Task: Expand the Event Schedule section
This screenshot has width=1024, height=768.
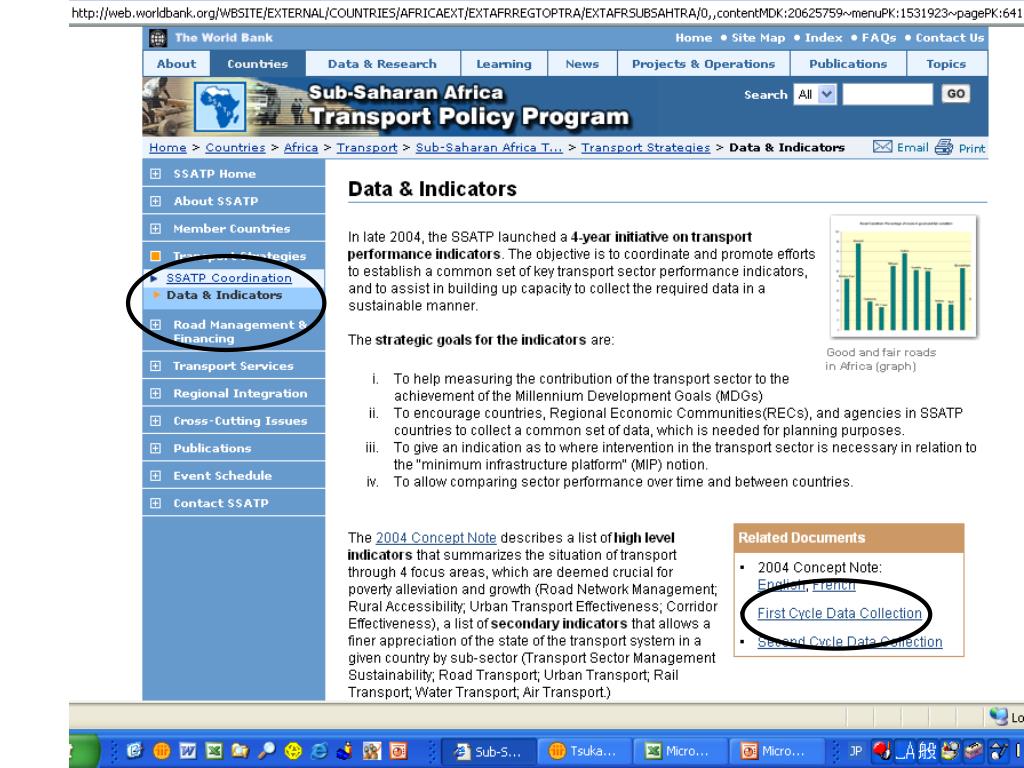Action: (x=155, y=475)
